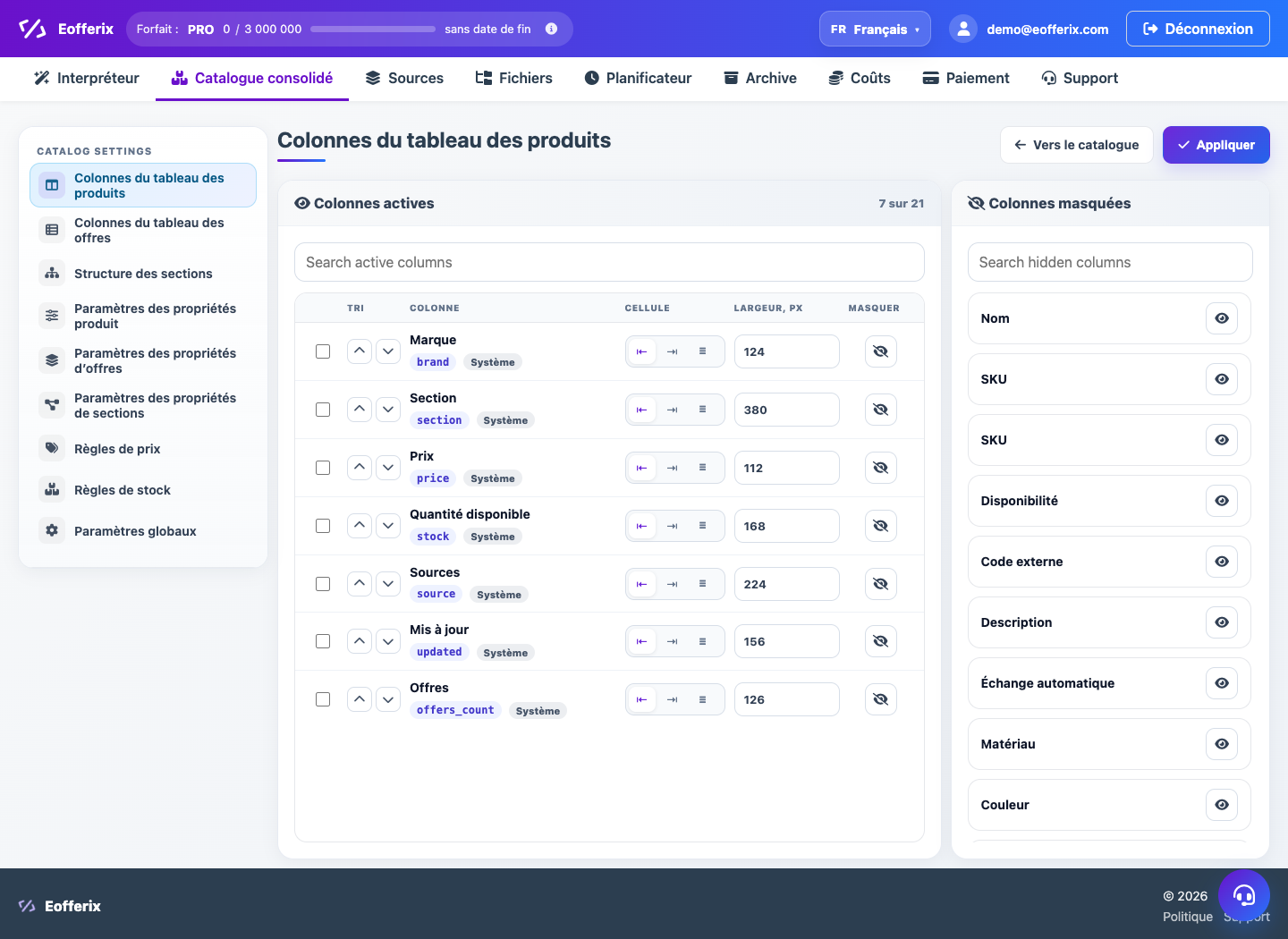Image resolution: width=1288 pixels, height=939 pixels.
Task: Align Mis à jour cell to the left
Action: [641, 641]
